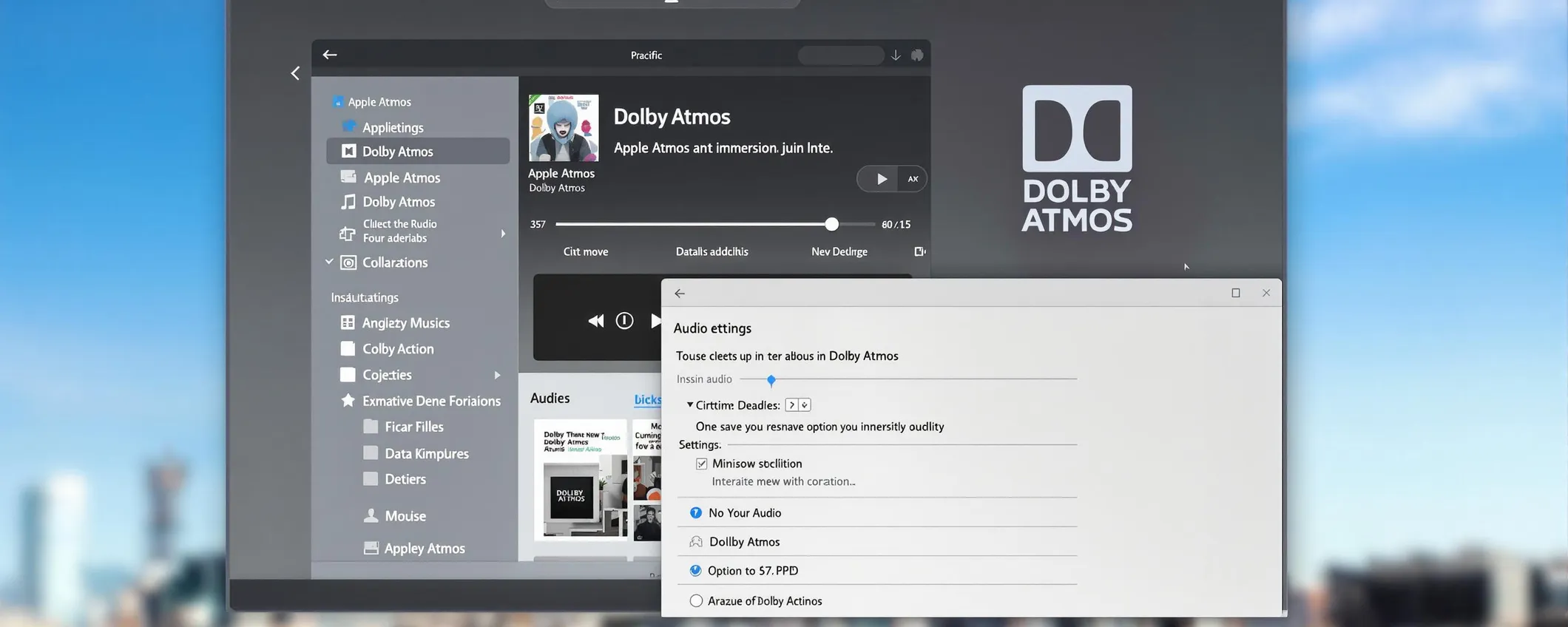Play the Dolby Atmos track

[x=881, y=179]
